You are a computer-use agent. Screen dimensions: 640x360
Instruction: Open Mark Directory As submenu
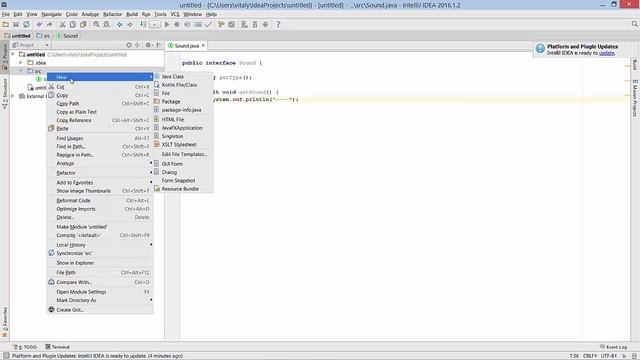pos(100,300)
